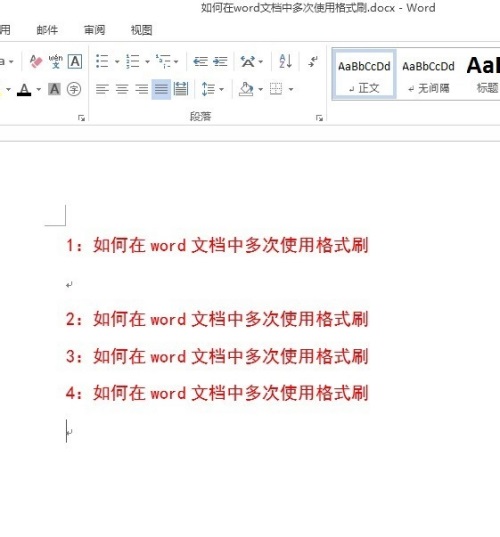Screen dimensions: 500x537
Task: Click the Clear All Formatting eraser icon
Action: click(36, 61)
